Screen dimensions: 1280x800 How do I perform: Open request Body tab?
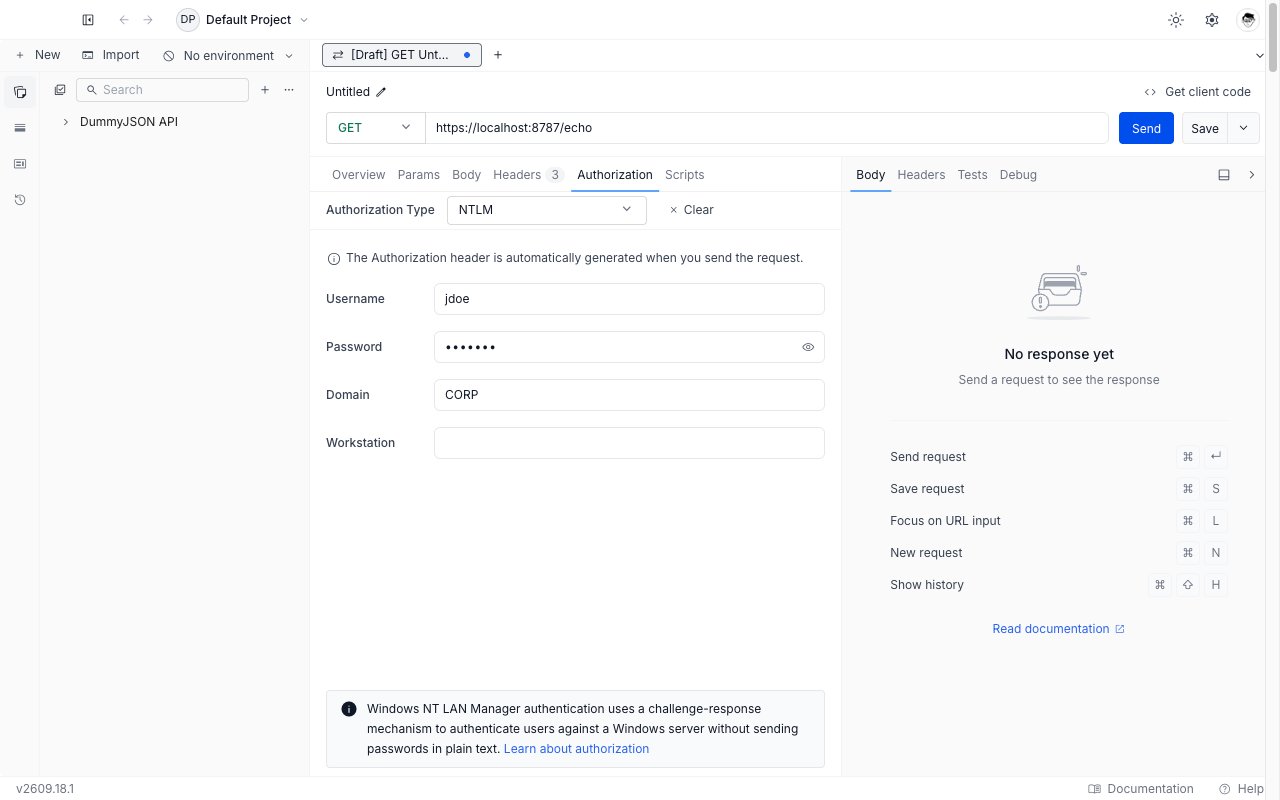(x=467, y=175)
